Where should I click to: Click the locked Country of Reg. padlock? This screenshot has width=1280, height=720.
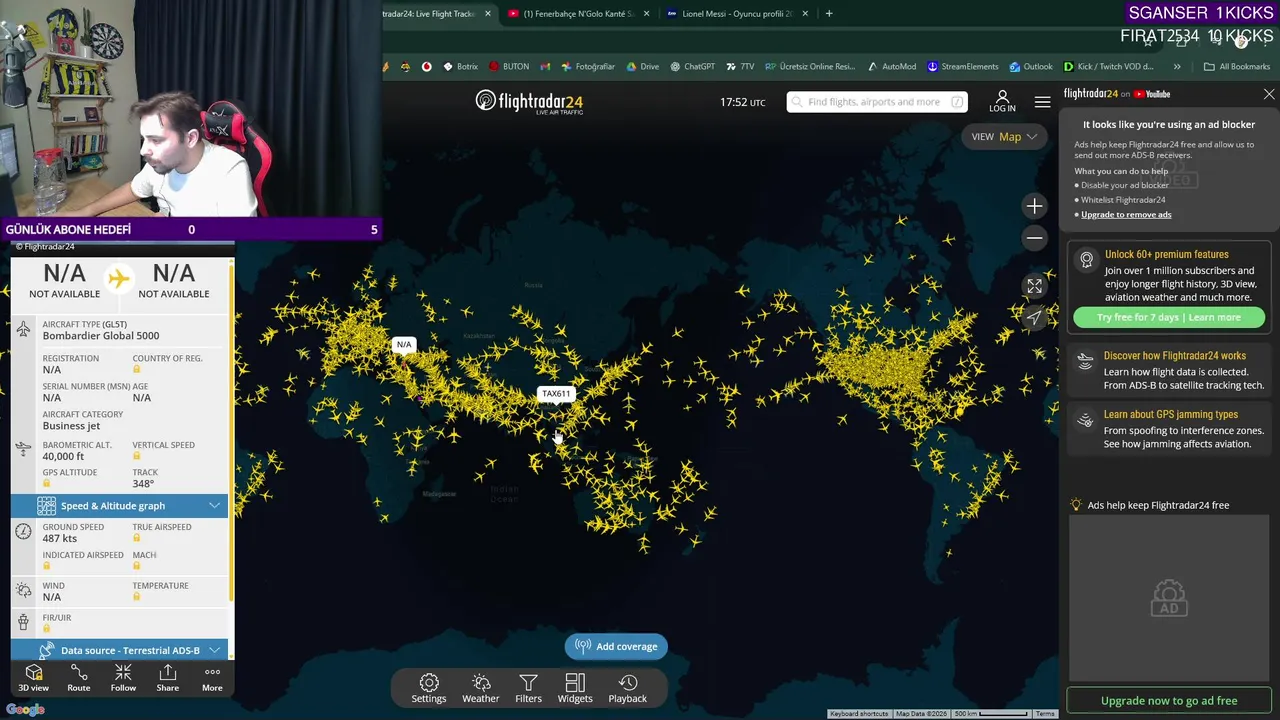(136, 370)
